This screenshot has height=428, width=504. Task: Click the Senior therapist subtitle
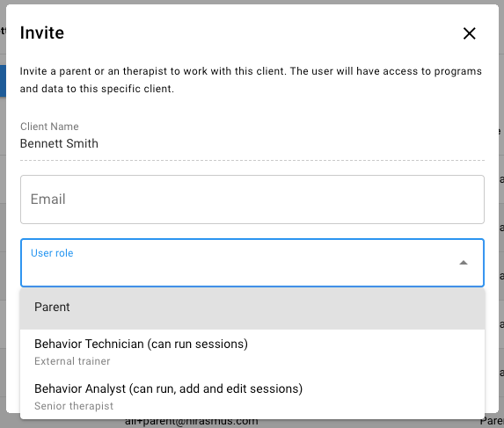[74, 406]
